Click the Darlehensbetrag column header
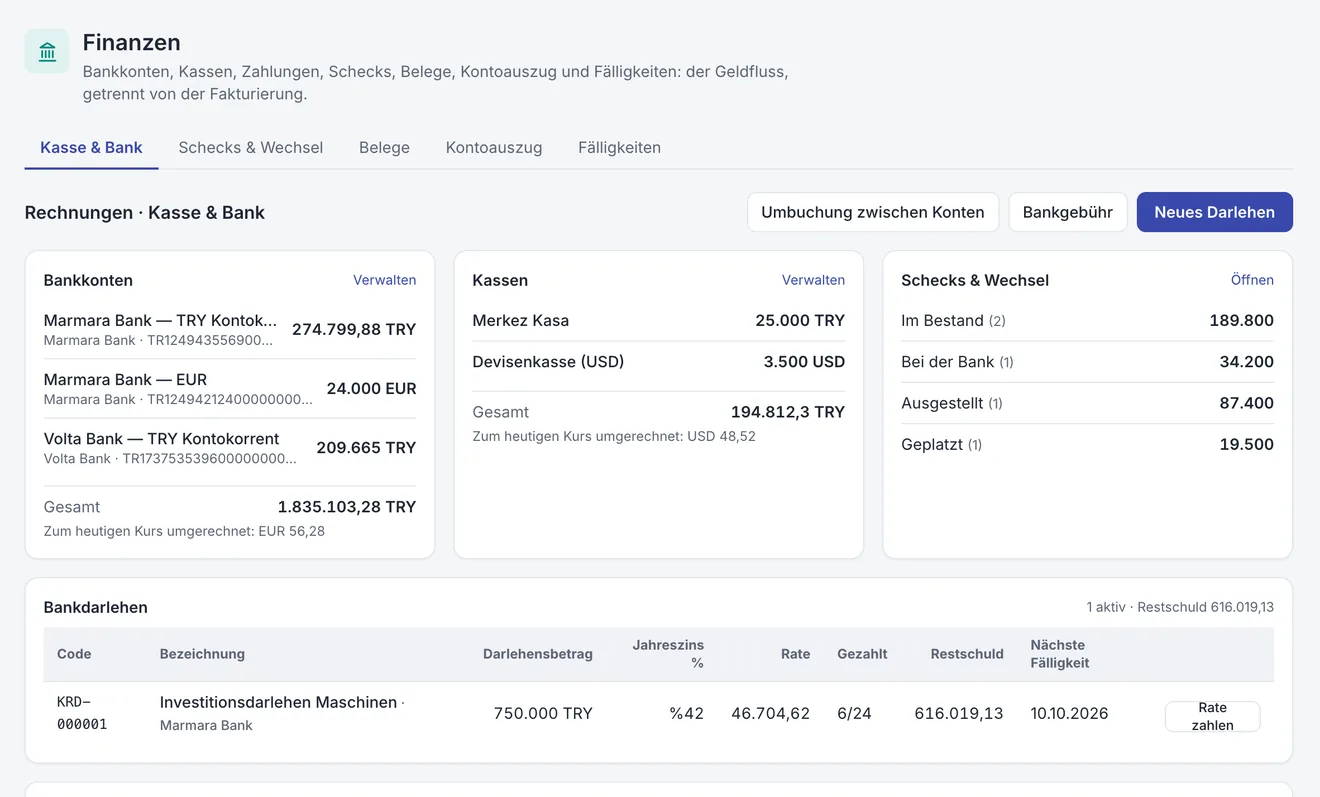Image resolution: width=1320 pixels, height=797 pixels. point(538,654)
